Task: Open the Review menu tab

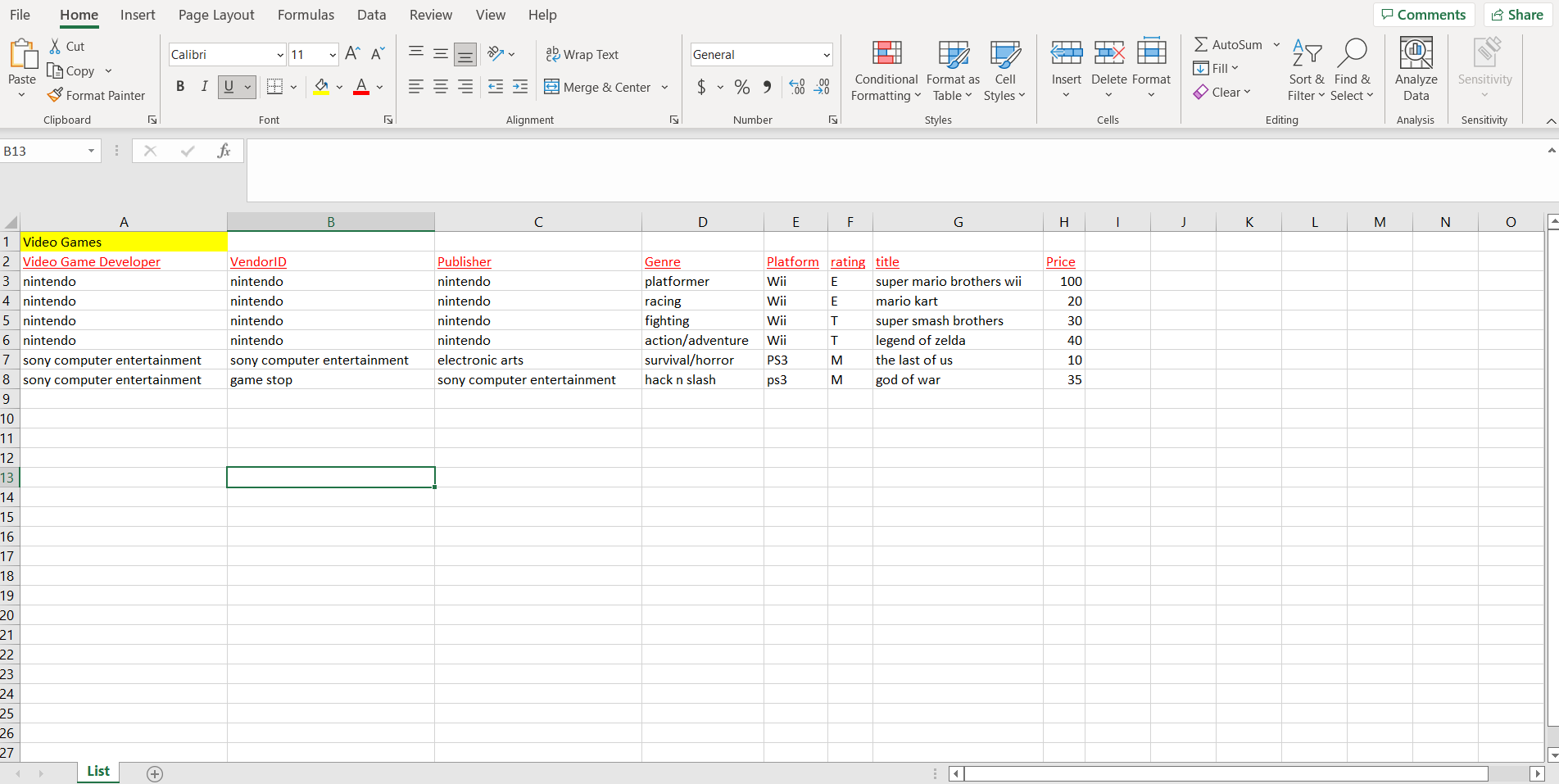Action: coord(430,15)
